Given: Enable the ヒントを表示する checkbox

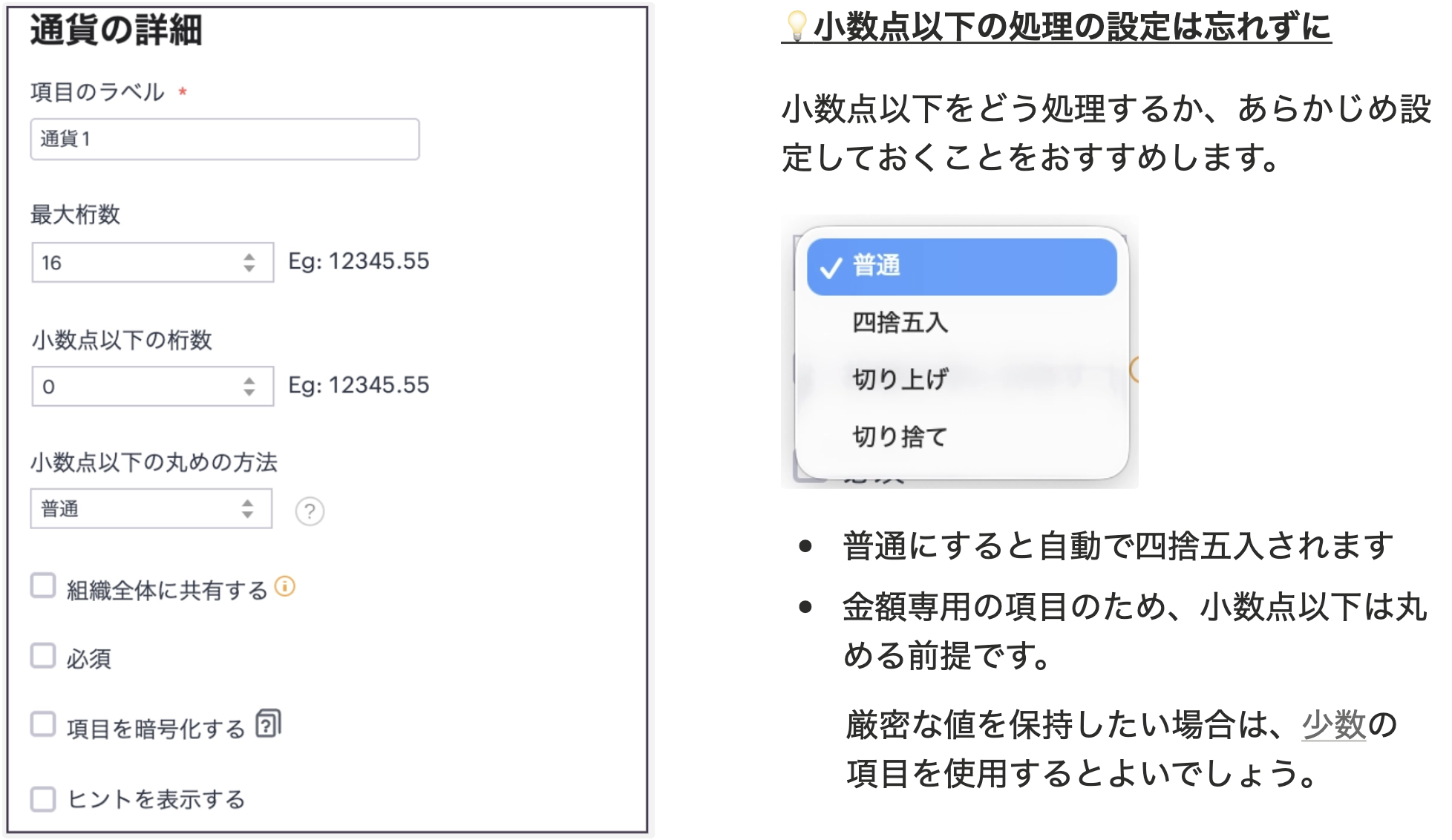Looking at the screenshot, I should [43, 799].
